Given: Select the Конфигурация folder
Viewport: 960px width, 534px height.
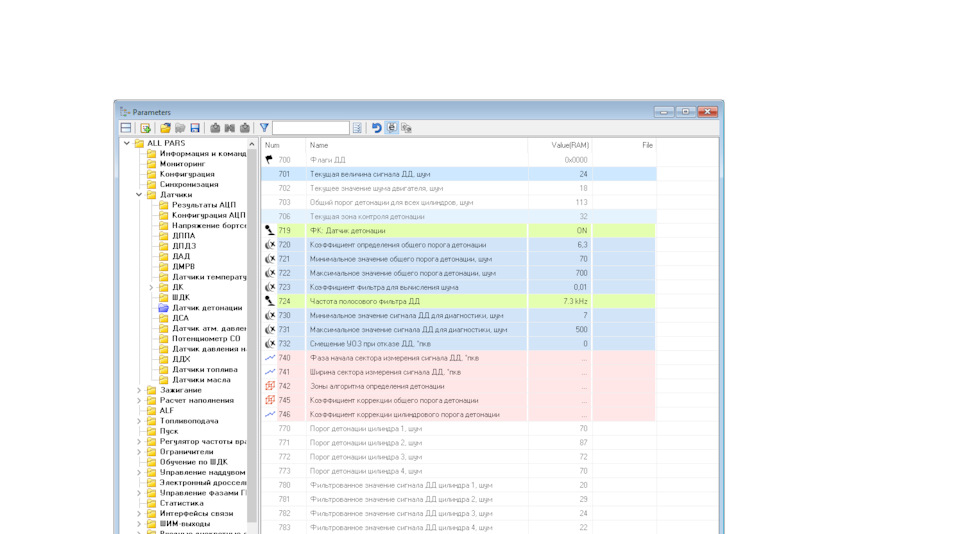Looking at the screenshot, I should pos(187,174).
